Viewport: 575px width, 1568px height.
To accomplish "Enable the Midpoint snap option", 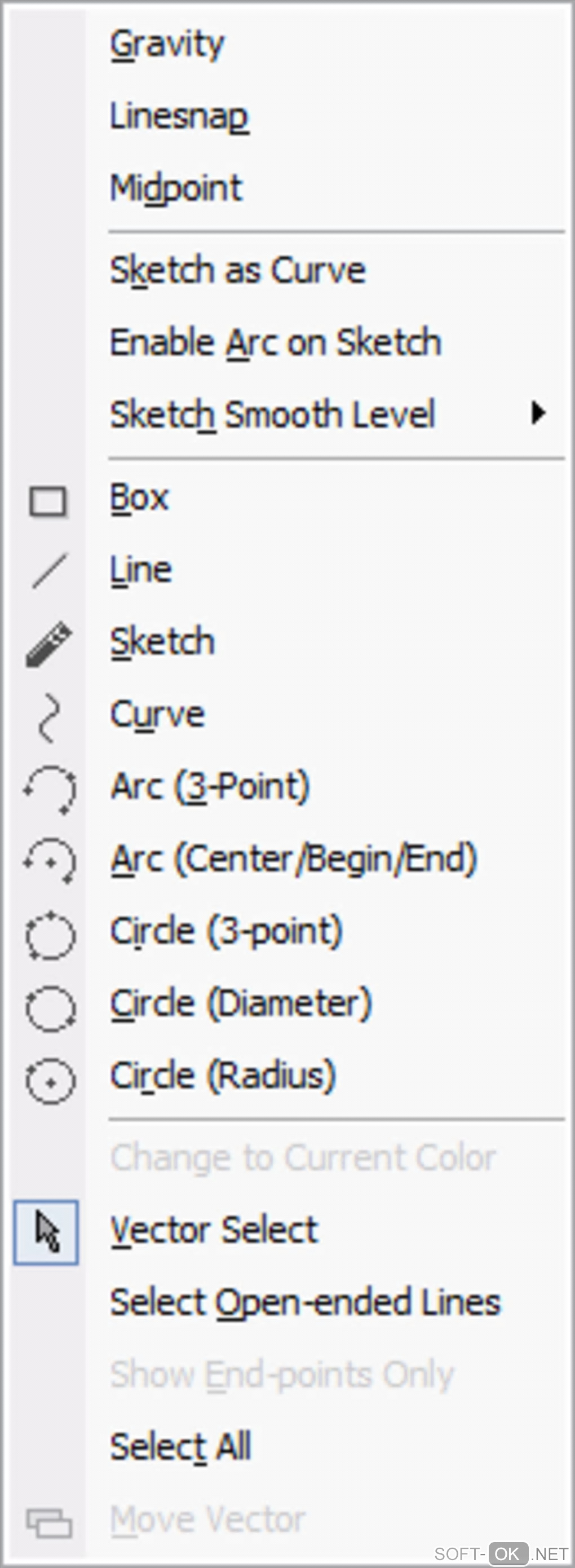I will [176, 187].
